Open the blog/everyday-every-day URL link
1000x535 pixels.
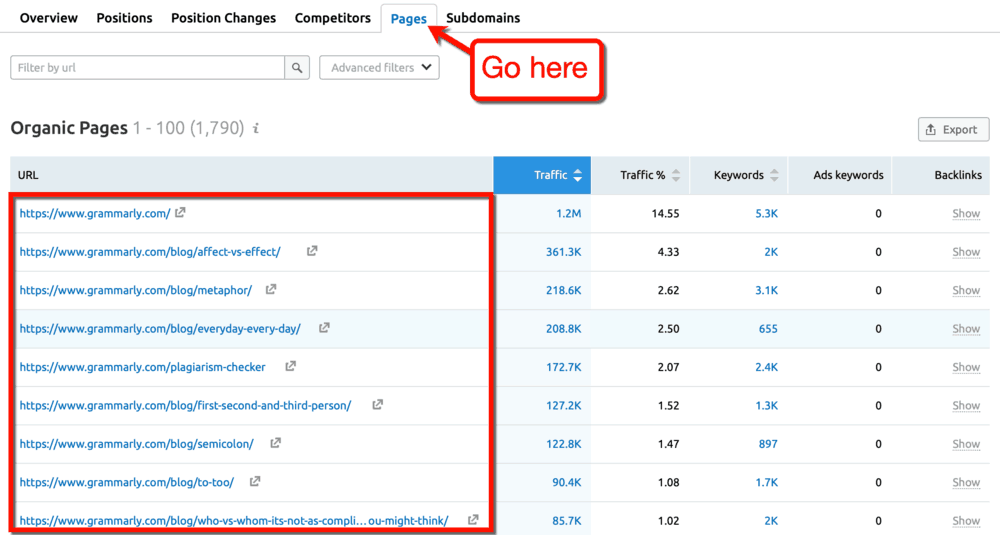tap(160, 328)
